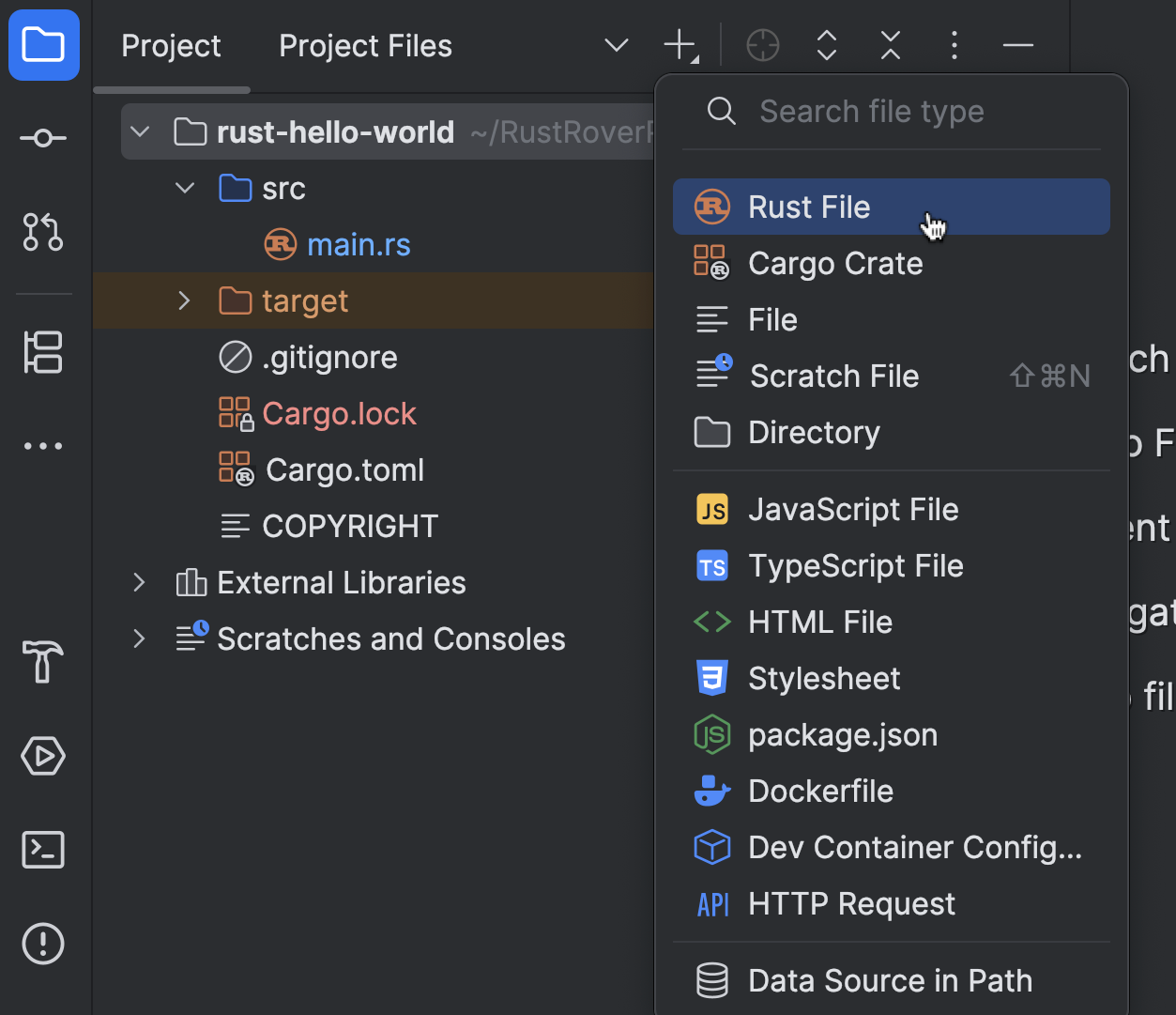Open the Services tool window icon
Viewport: 1176px width, 1015px height.
click(x=43, y=756)
